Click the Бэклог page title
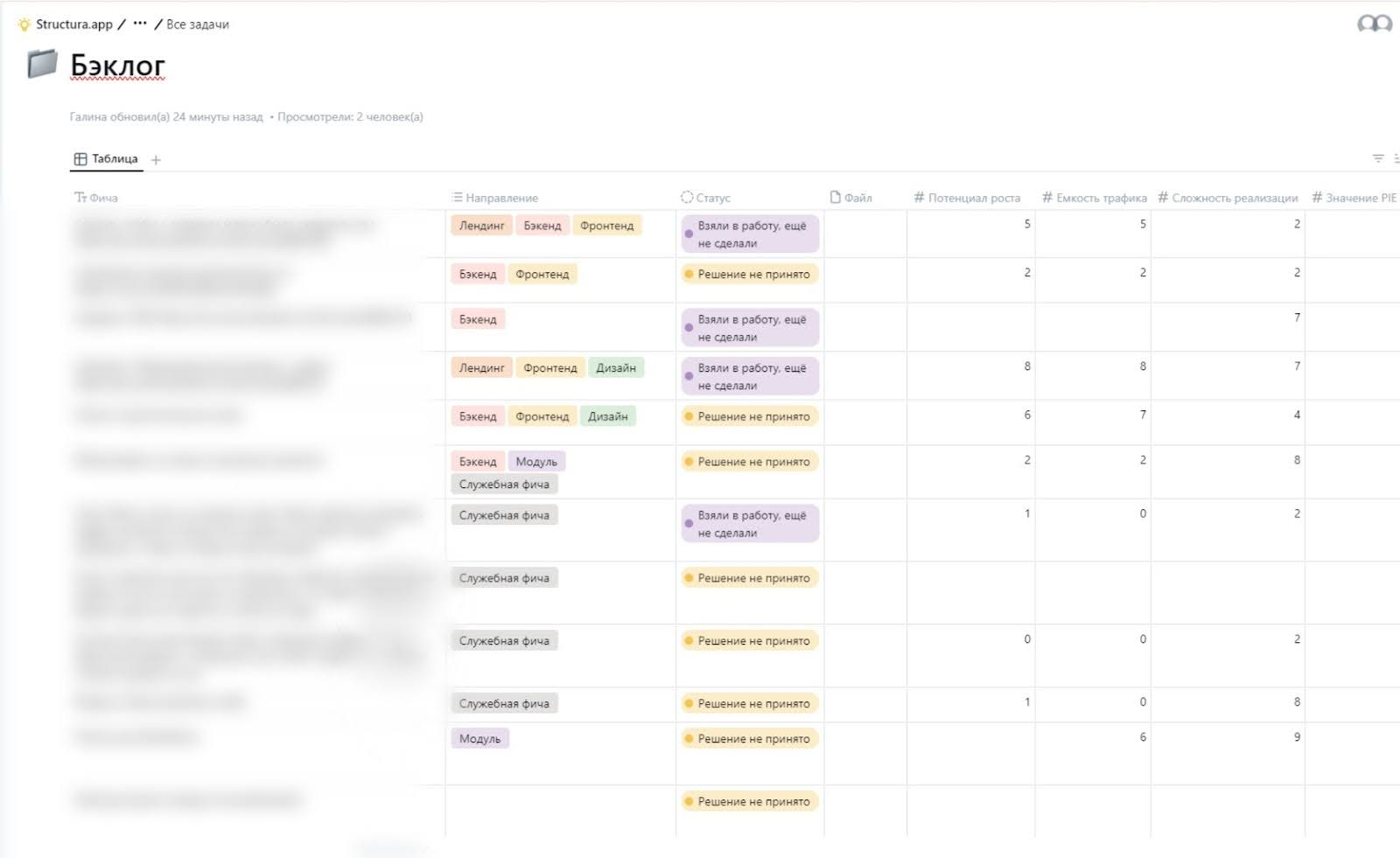The width and height of the screenshot is (1400, 858). coord(117,65)
